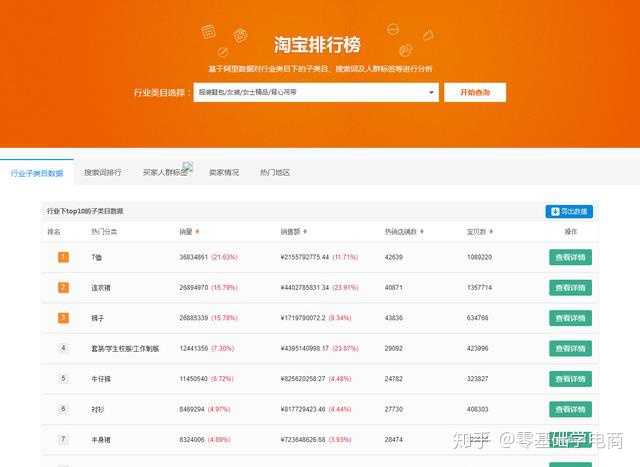Select the 套装/学生校服/工作制服 category name

125,349
